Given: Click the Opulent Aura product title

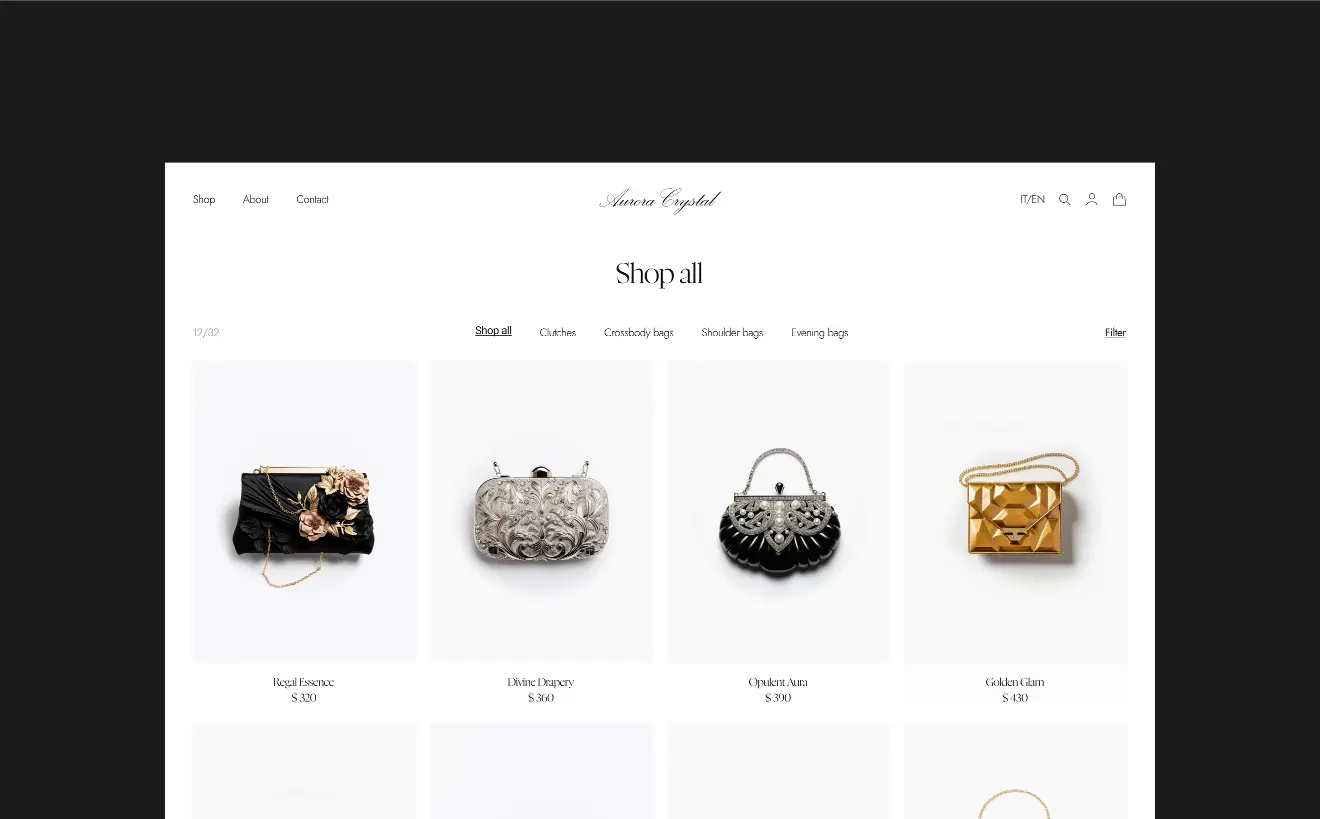Looking at the screenshot, I should (778, 682).
